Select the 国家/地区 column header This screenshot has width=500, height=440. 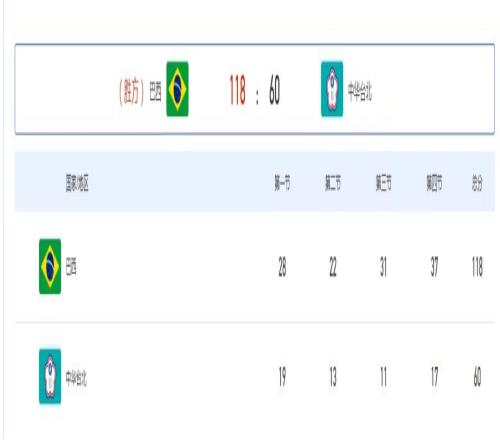click(x=77, y=183)
